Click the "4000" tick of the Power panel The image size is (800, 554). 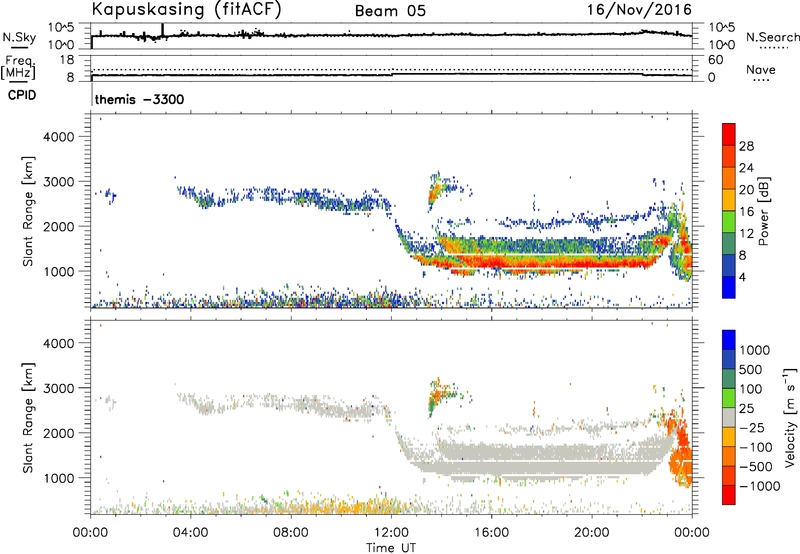(x=58, y=137)
